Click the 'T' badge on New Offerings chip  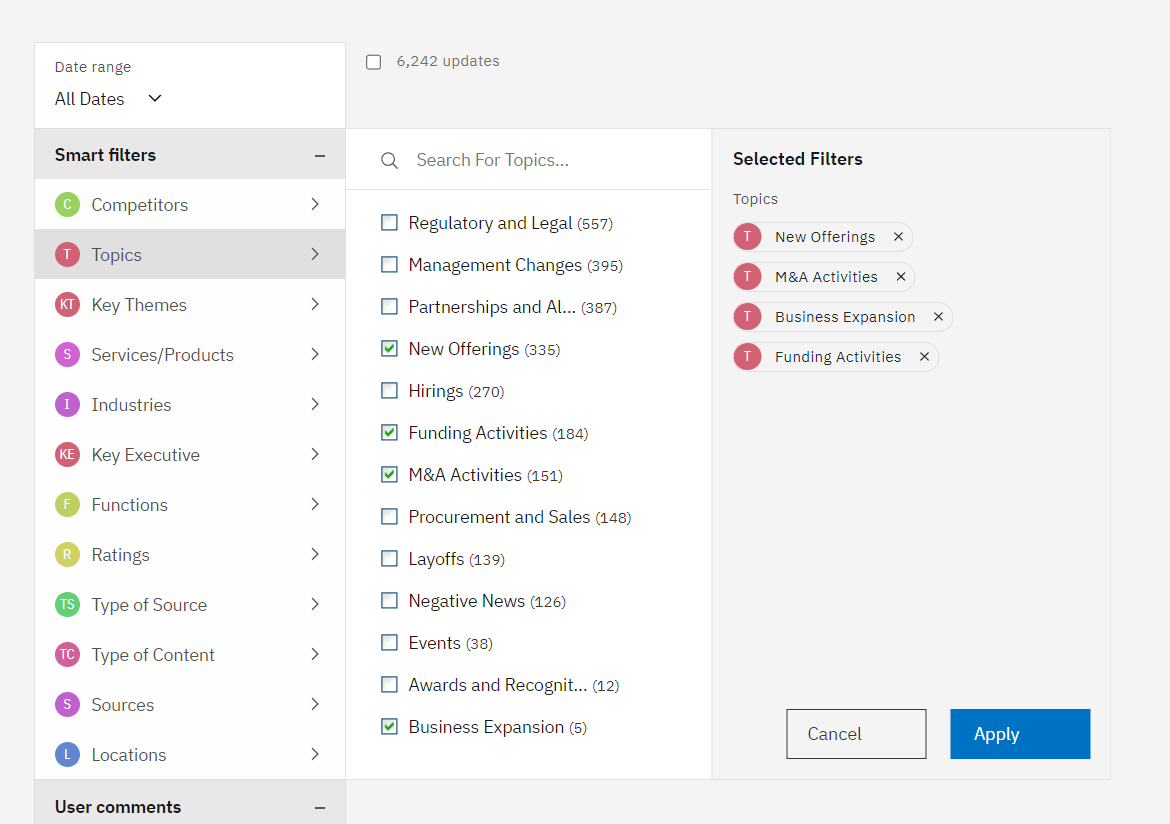748,237
